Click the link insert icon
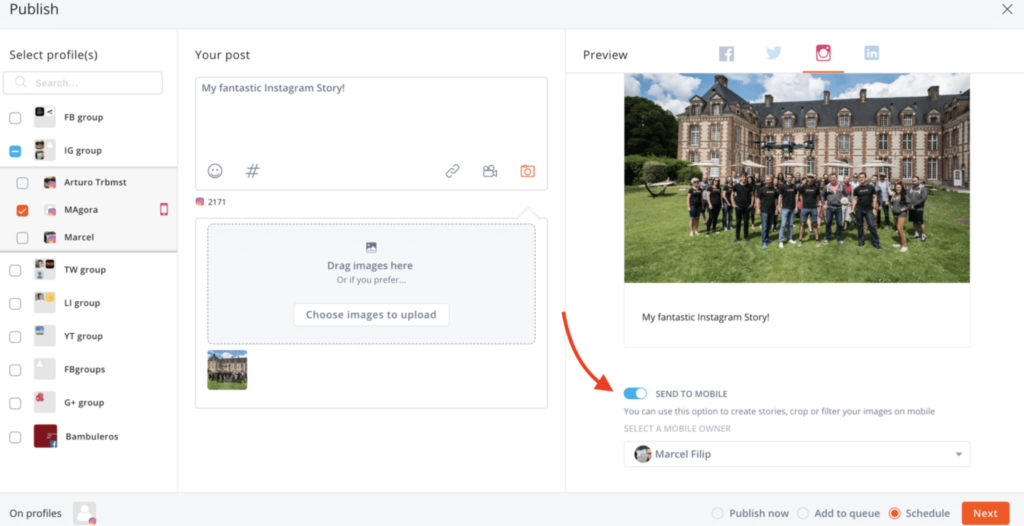Image resolution: width=1024 pixels, height=526 pixels. click(452, 171)
